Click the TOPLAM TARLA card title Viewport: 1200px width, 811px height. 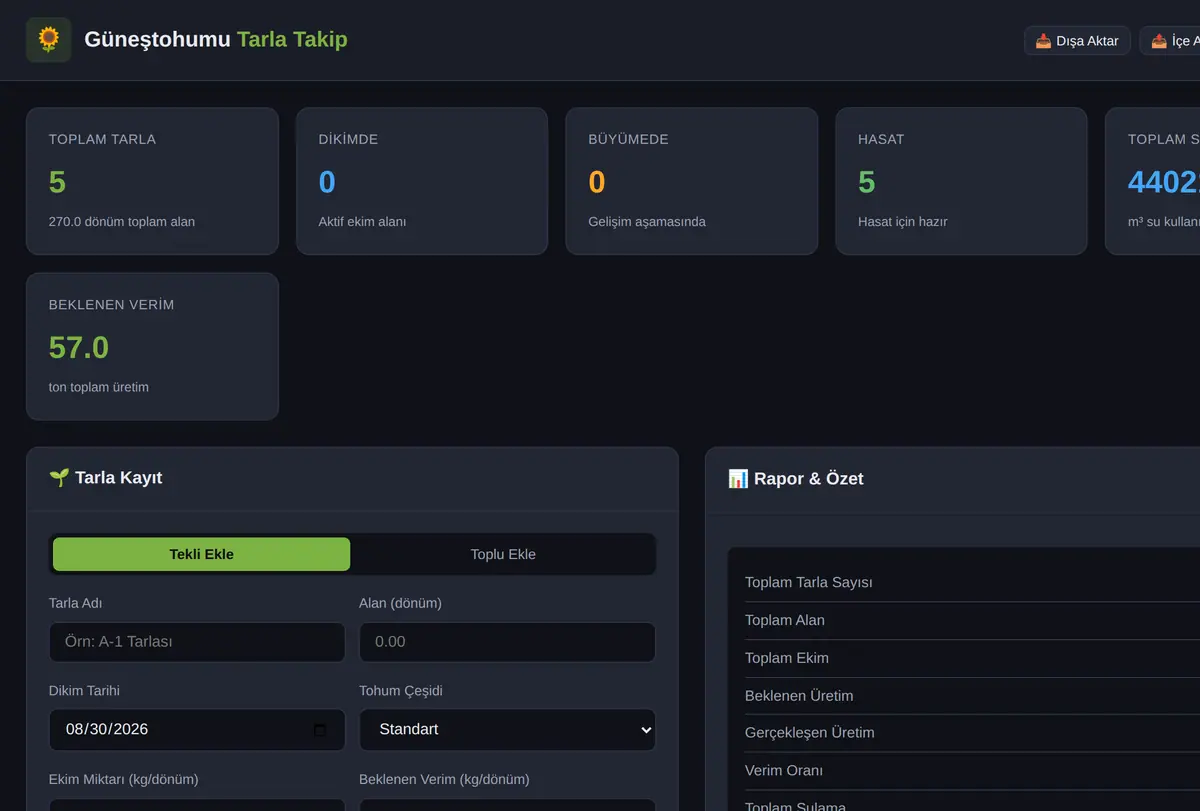click(x=102, y=139)
